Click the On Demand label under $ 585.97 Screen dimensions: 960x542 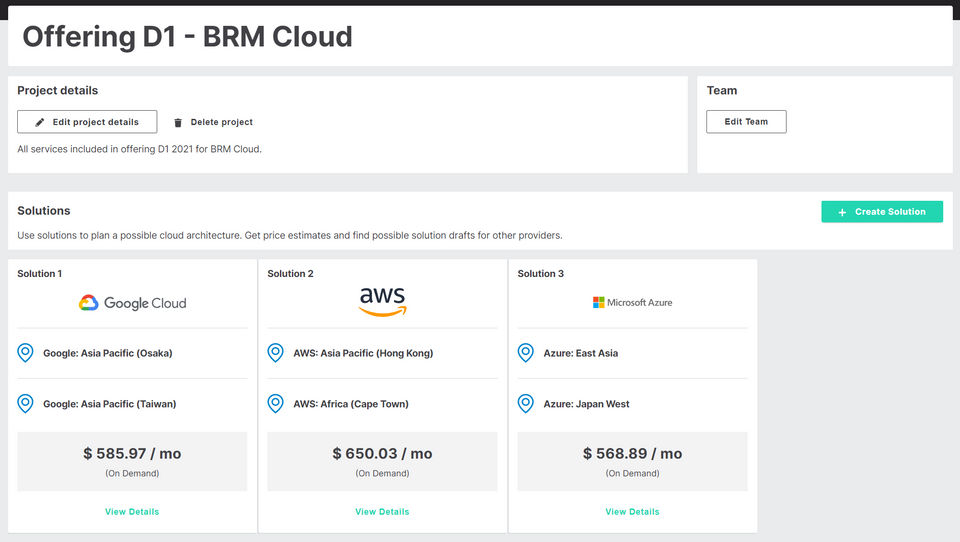point(132,473)
